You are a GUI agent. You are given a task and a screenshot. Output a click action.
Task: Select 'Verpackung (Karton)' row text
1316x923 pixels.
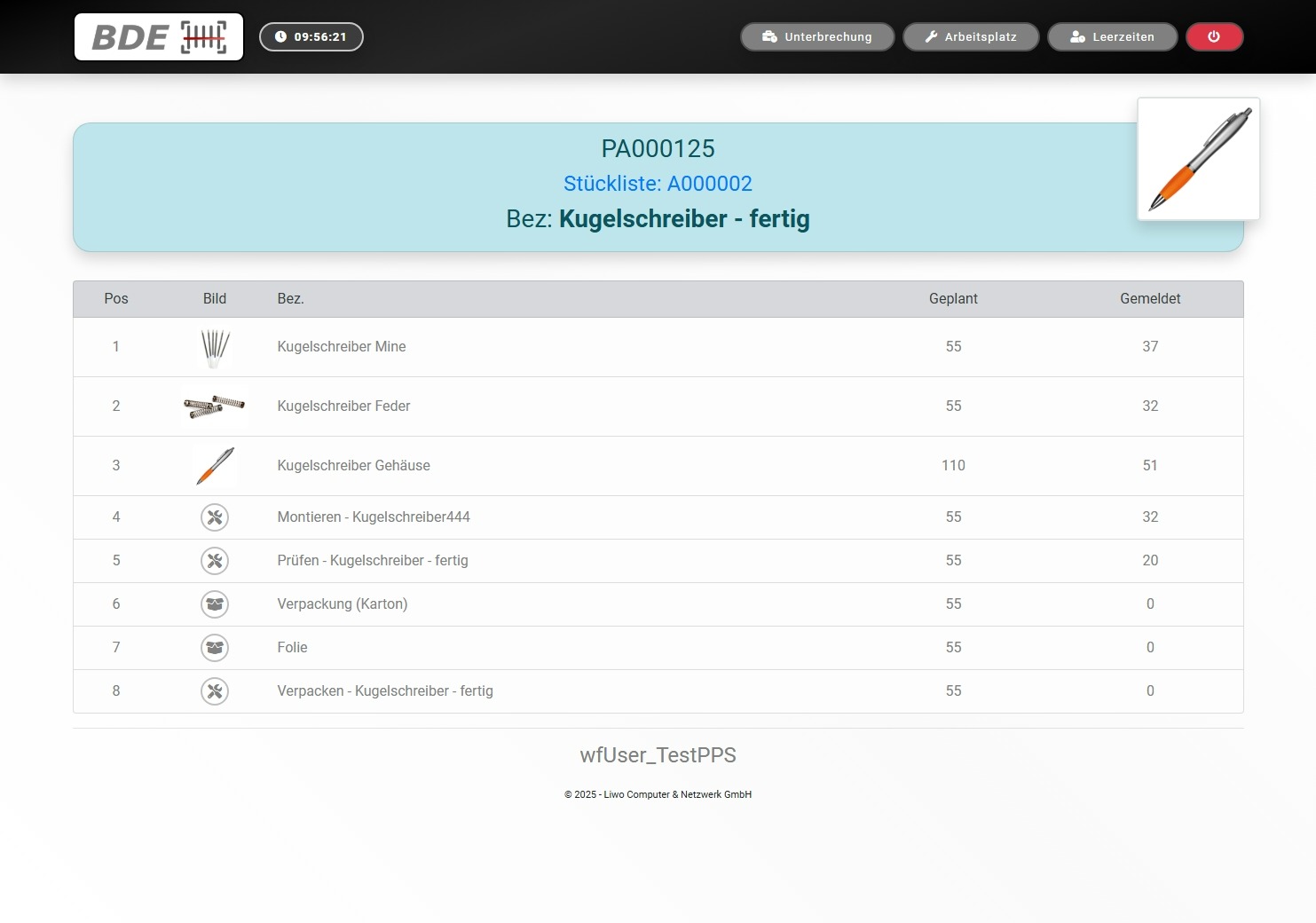pyautogui.click(x=343, y=604)
